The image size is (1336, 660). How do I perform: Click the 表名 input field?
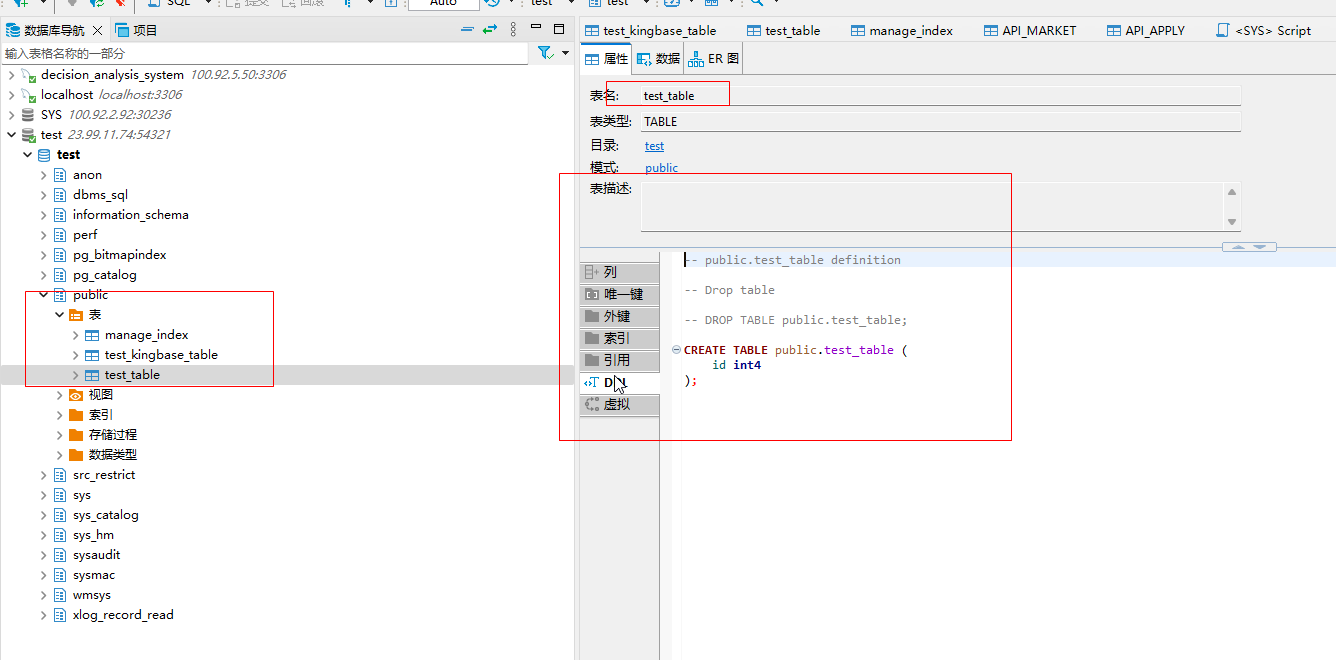coord(940,96)
